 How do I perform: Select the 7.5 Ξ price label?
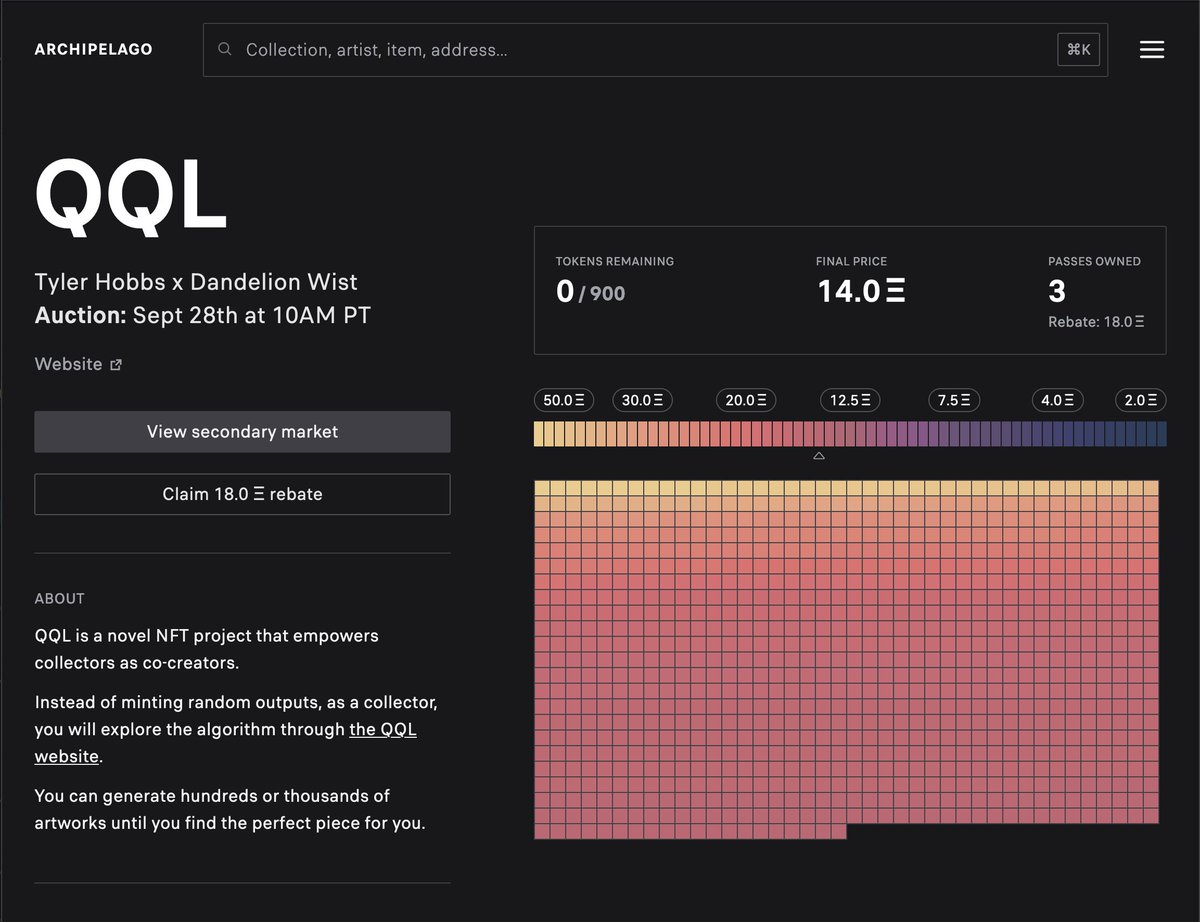(x=954, y=400)
